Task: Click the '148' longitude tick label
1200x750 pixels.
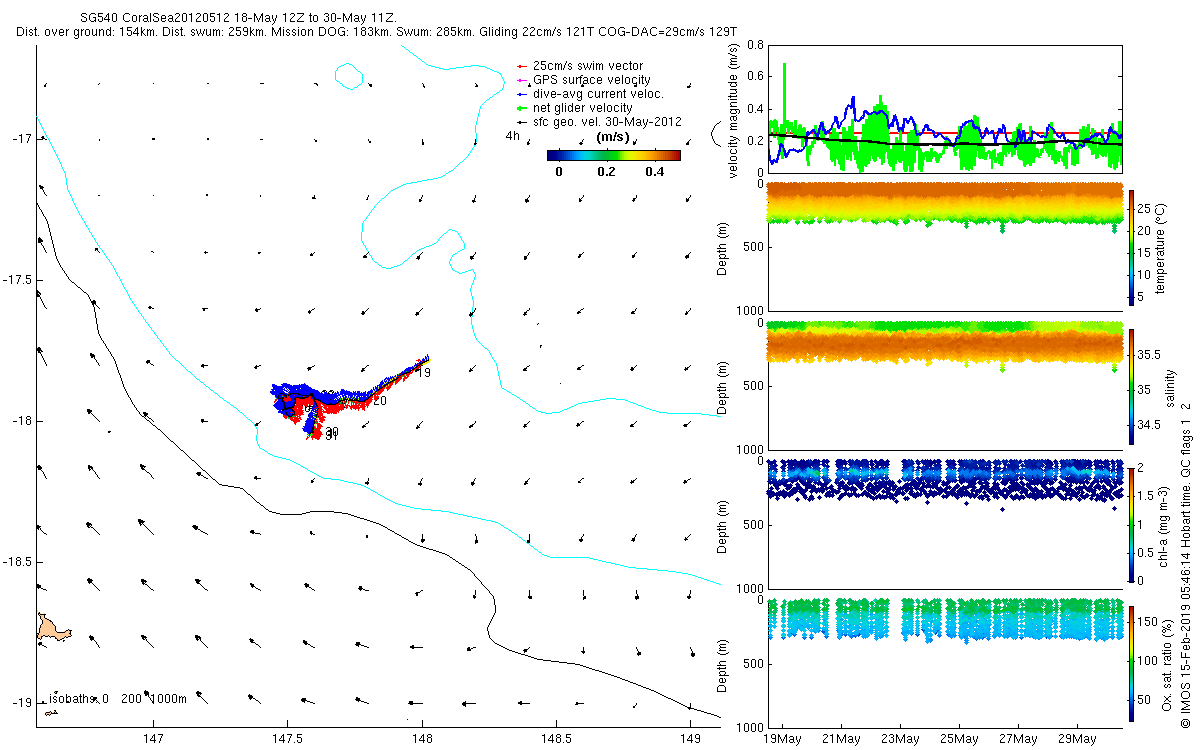Action: point(422,739)
